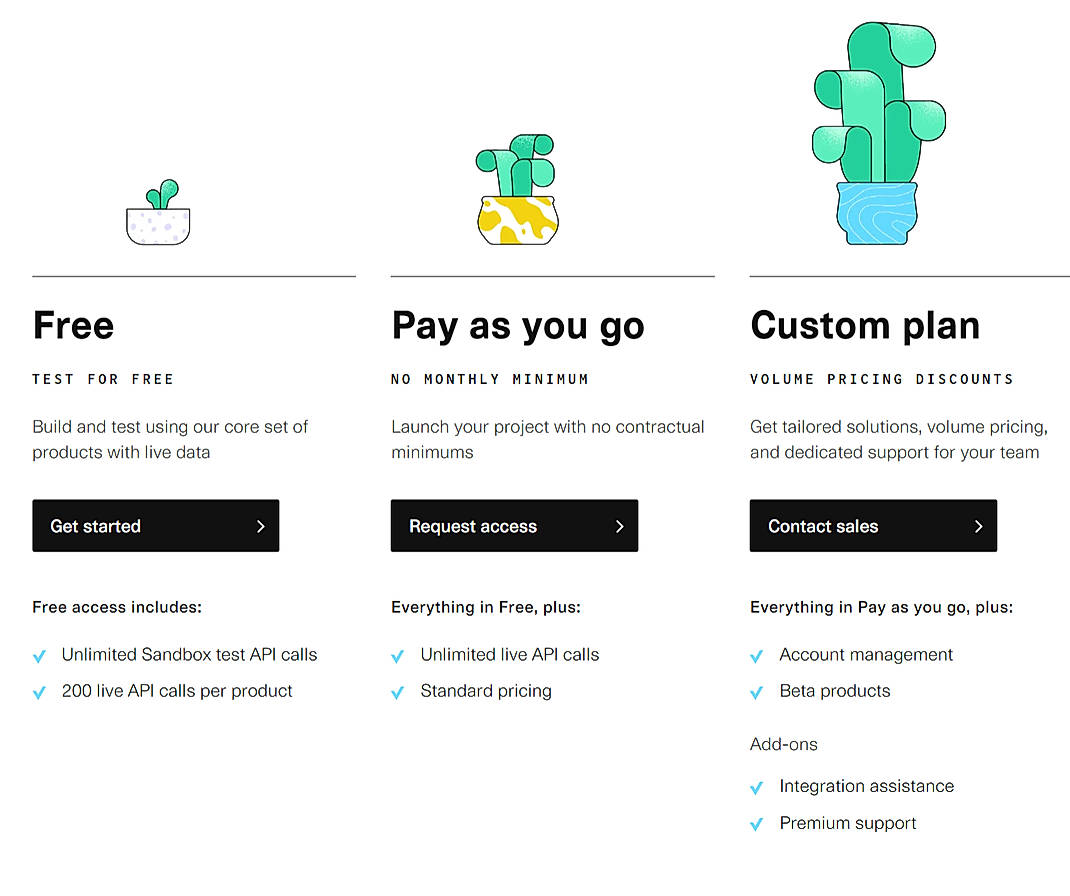Click the Request access button
The height and width of the screenshot is (896, 1070).
click(513, 525)
